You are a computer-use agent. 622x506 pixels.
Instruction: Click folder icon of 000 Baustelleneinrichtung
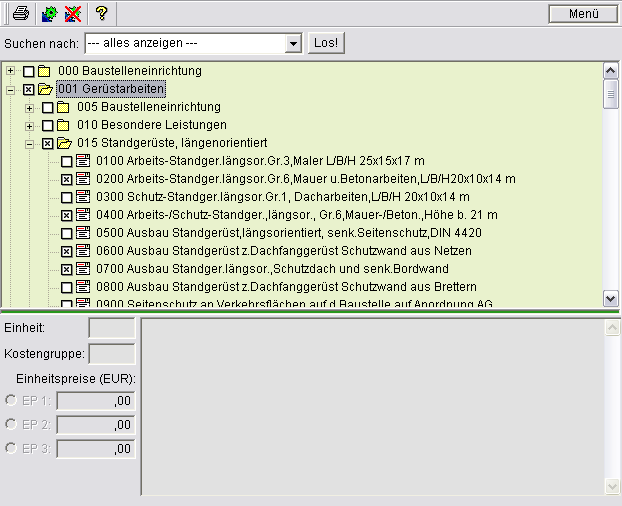click(x=44, y=71)
